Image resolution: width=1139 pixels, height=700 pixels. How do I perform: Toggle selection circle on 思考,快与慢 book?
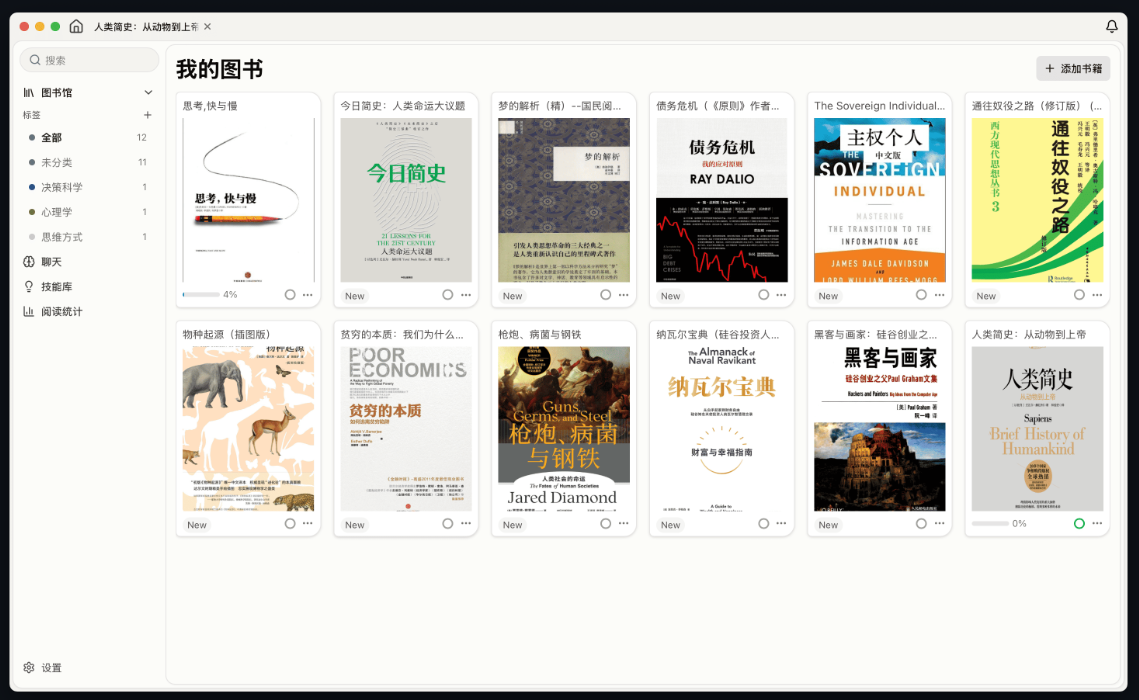click(290, 295)
